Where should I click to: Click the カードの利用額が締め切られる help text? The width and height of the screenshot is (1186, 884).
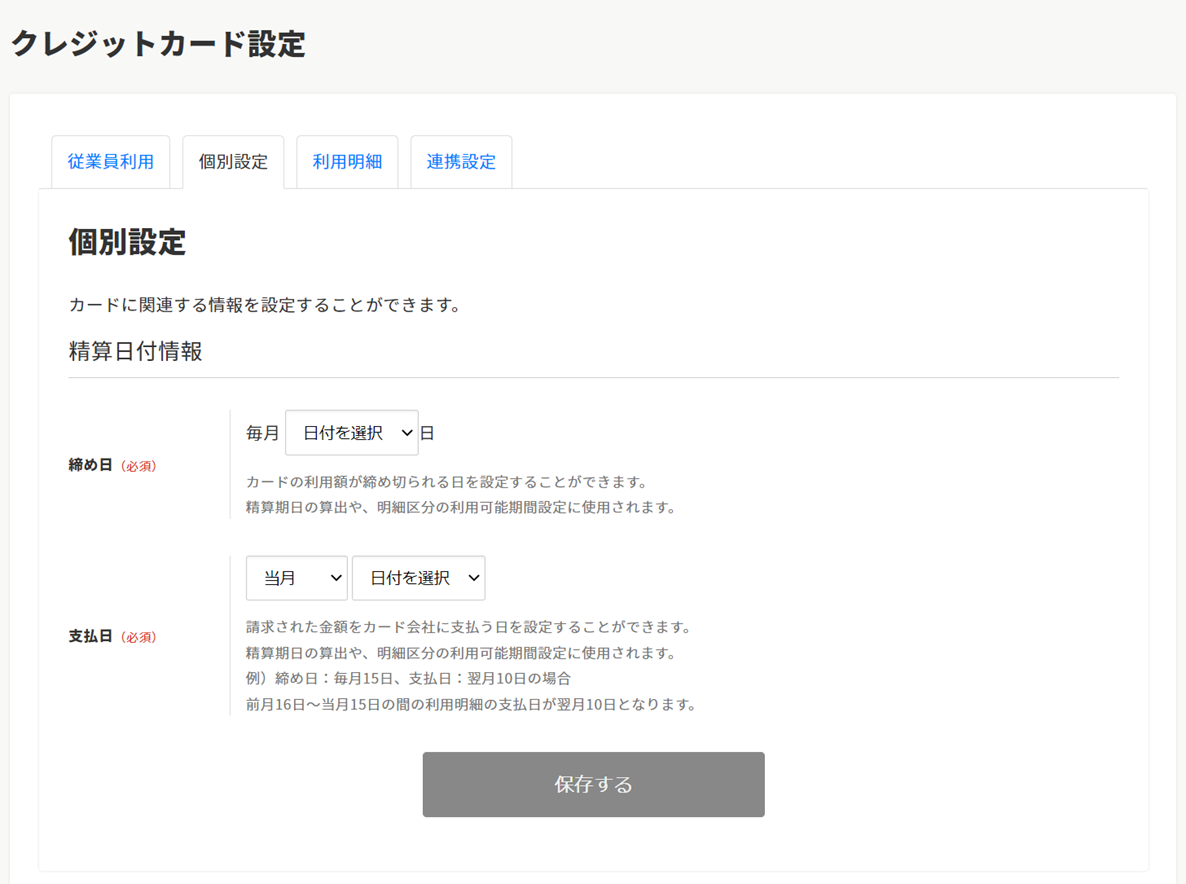[447, 482]
